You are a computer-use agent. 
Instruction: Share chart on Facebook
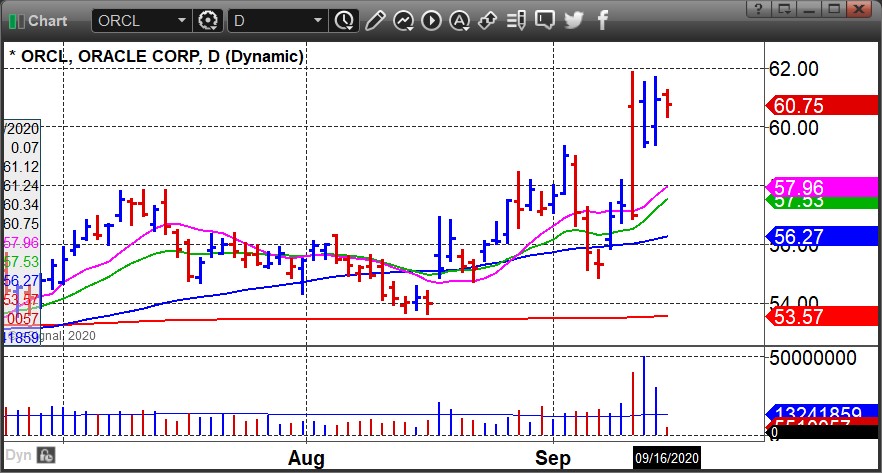[x=602, y=21]
